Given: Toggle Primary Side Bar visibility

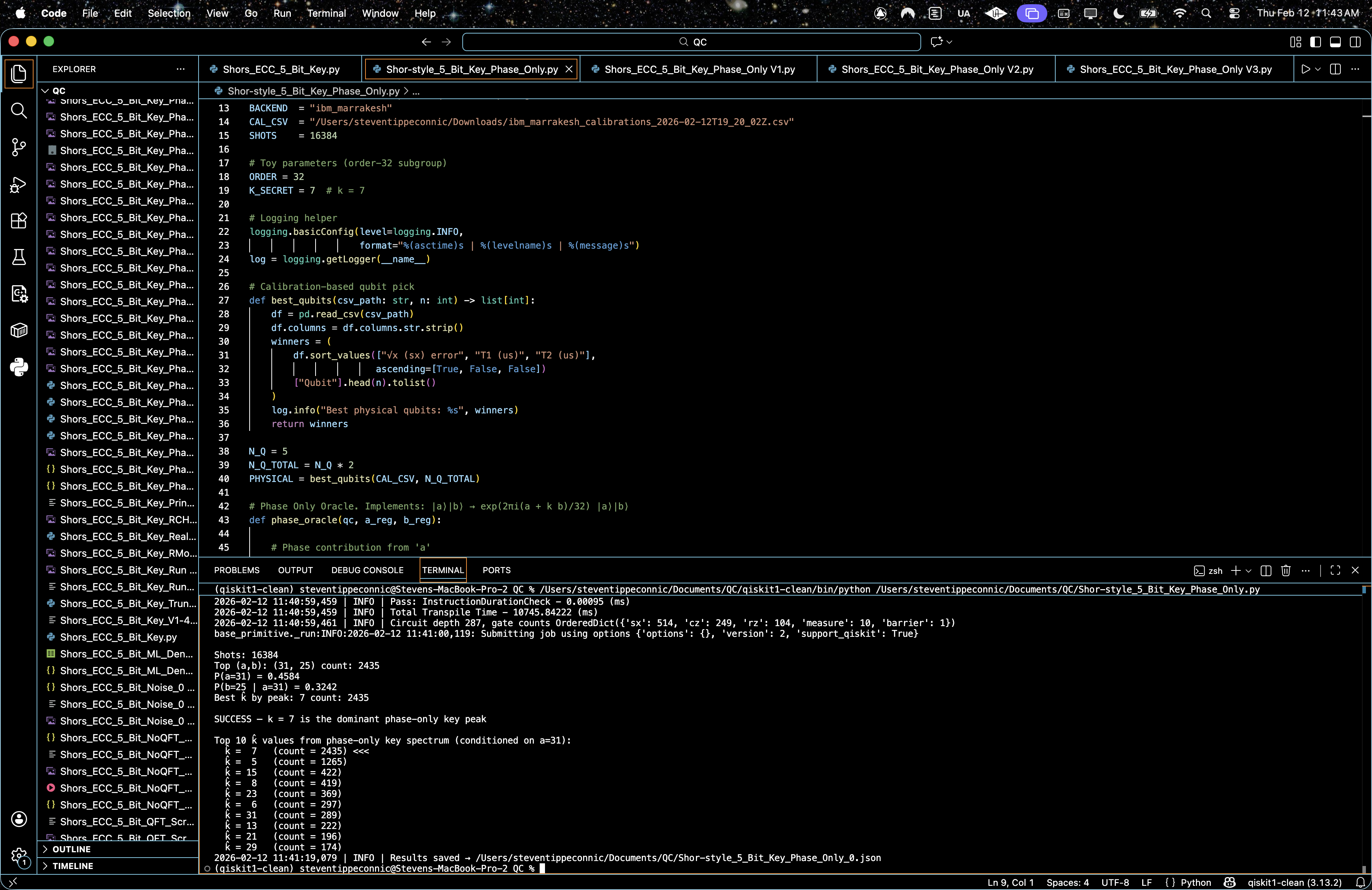Looking at the screenshot, I should [x=1316, y=42].
